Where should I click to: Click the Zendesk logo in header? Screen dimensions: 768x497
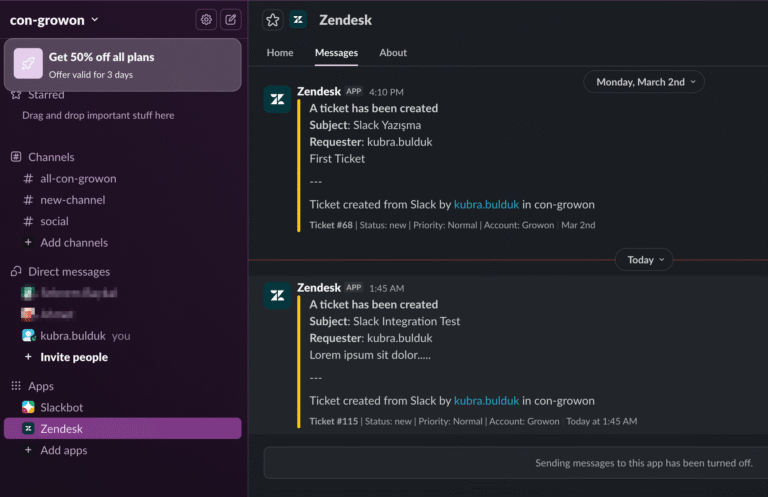point(298,20)
